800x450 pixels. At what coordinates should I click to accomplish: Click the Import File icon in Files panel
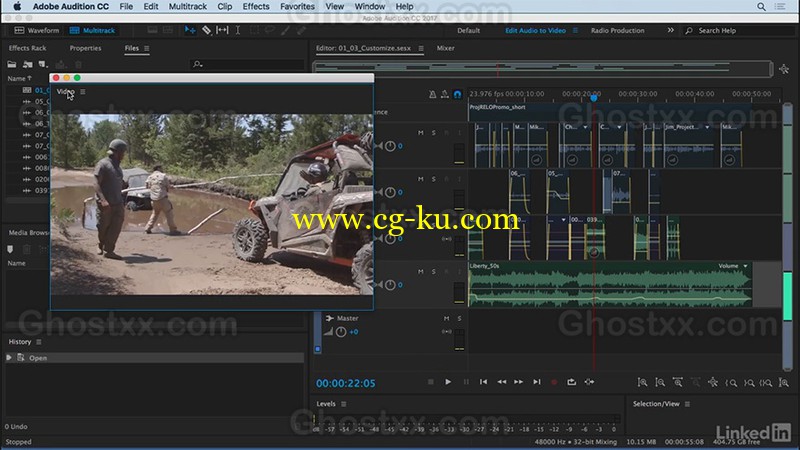(x=28, y=64)
